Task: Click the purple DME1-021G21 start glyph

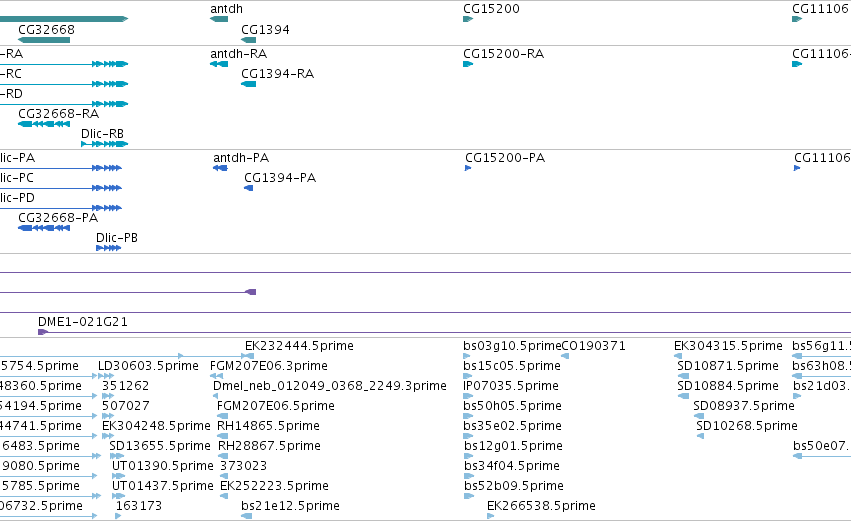Action: click(43, 332)
